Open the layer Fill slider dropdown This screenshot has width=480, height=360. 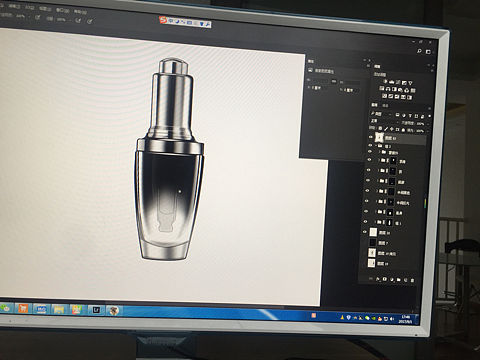(x=428, y=131)
